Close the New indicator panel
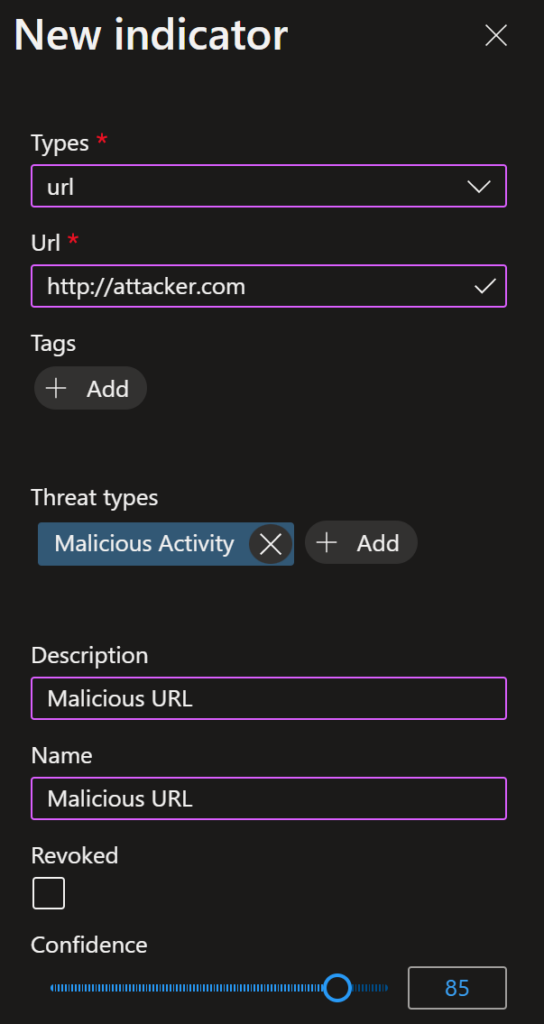544x1024 pixels. (496, 36)
